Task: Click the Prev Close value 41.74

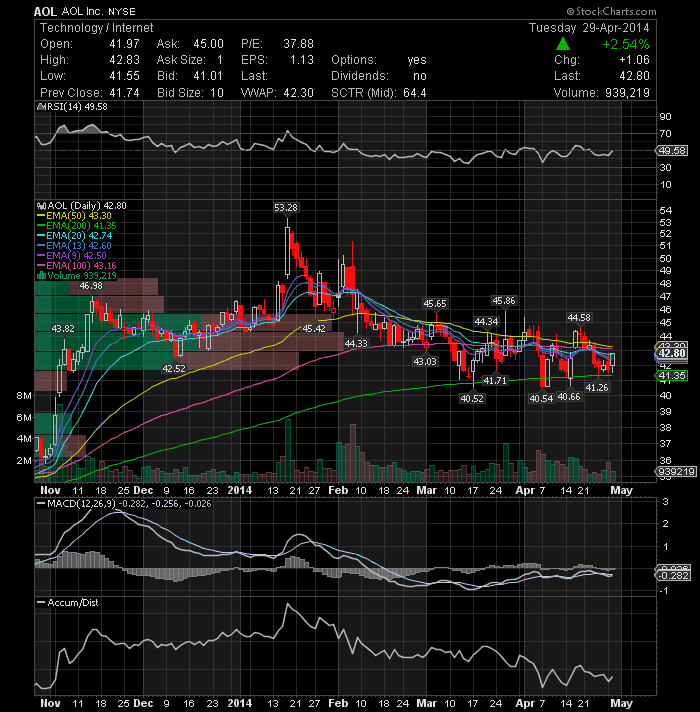Action: tap(124, 92)
